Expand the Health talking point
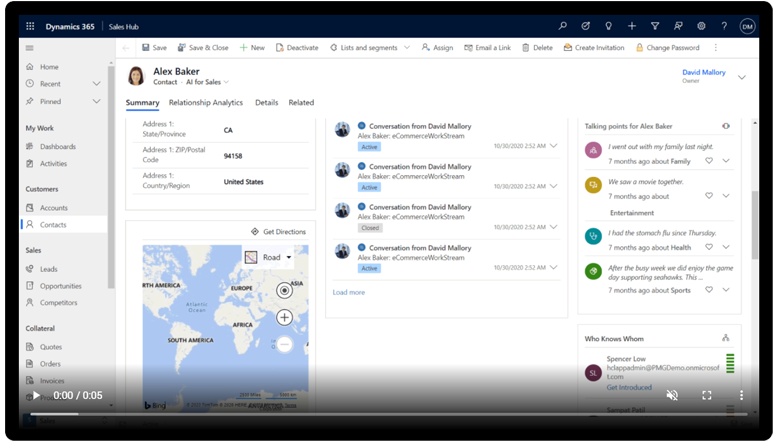This screenshot has height=441, width=774. click(x=726, y=247)
